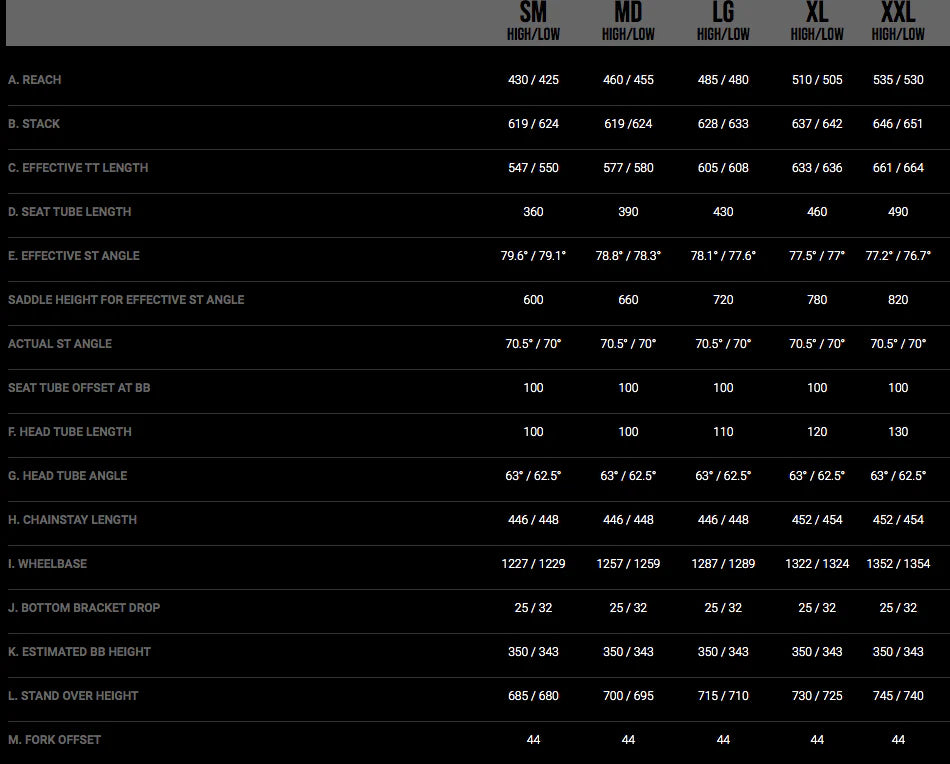Click the SM size column header
Image resolution: width=950 pixels, height=764 pixels.
pos(533,14)
